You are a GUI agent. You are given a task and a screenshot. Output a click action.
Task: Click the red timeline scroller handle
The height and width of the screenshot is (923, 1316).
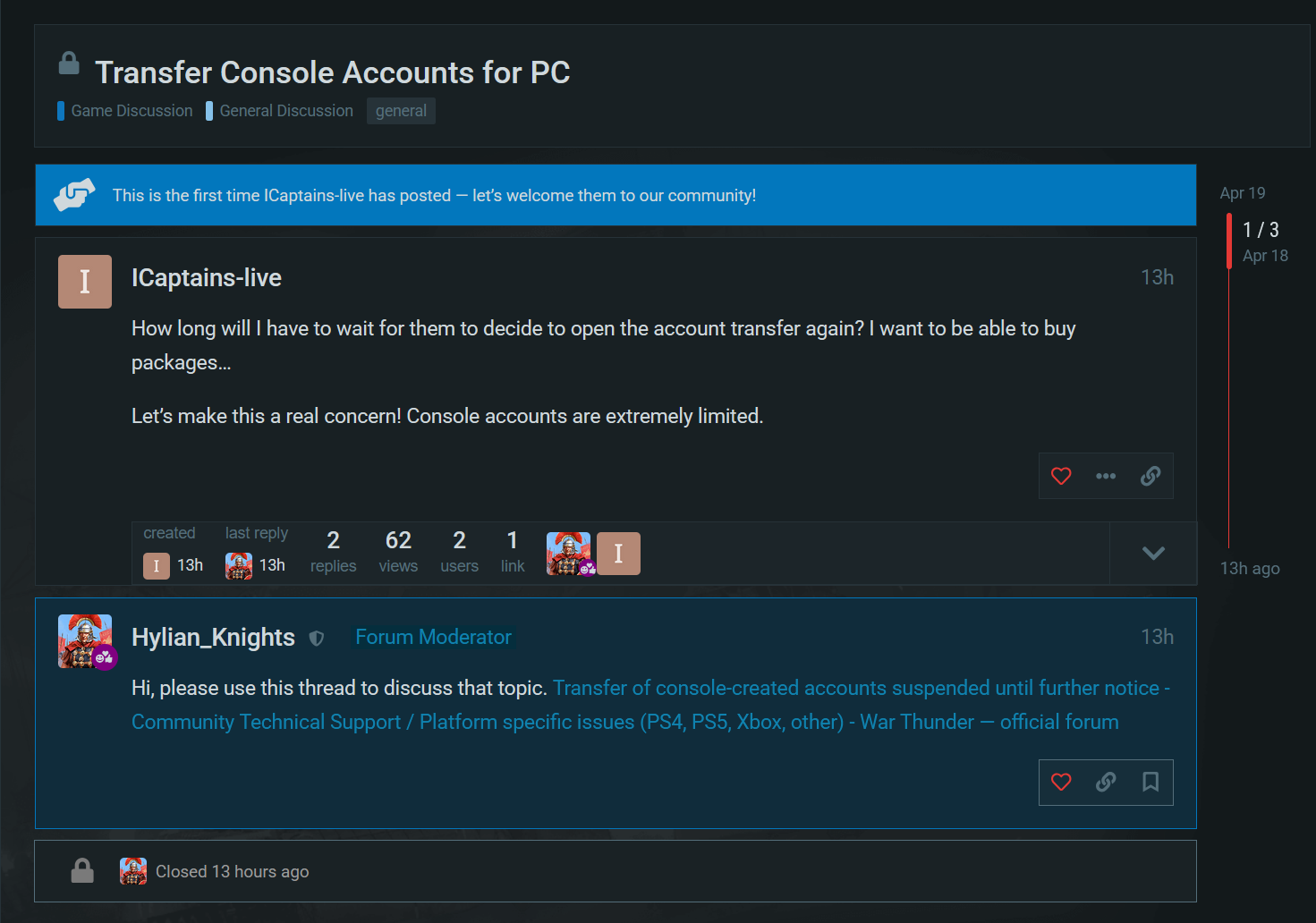coord(1229,241)
